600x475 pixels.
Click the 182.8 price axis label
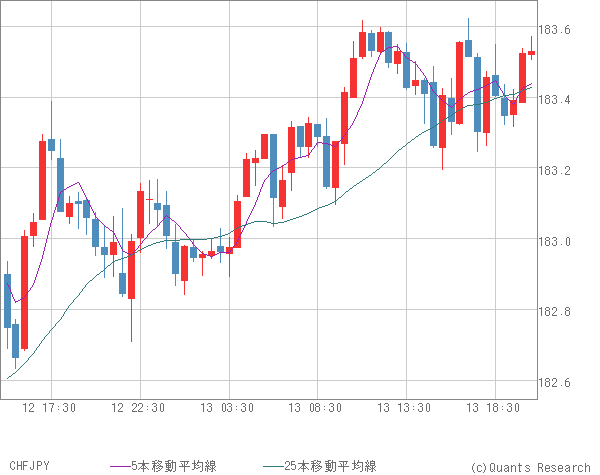click(554, 312)
